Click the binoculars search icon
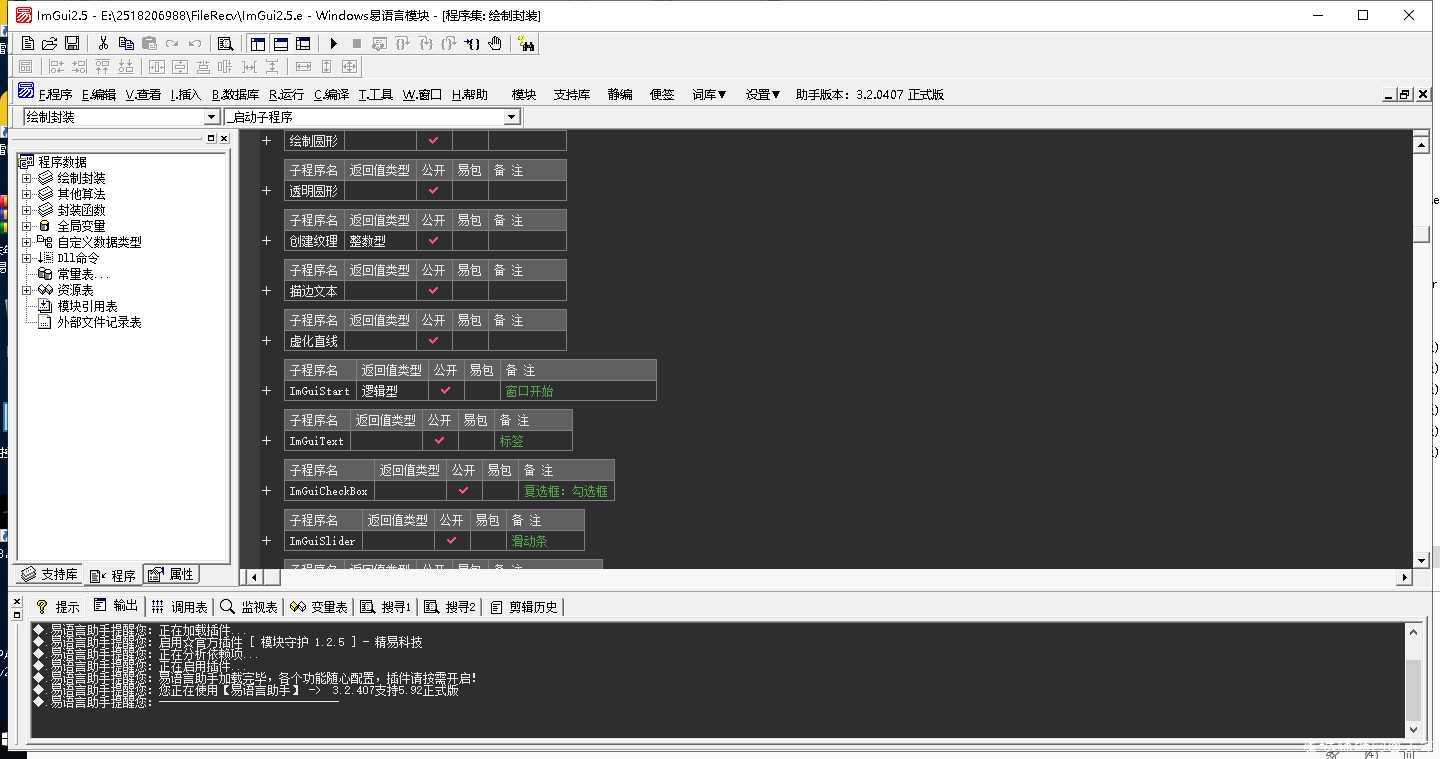The height and width of the screenshot is (759, 1440). point(527,43)
